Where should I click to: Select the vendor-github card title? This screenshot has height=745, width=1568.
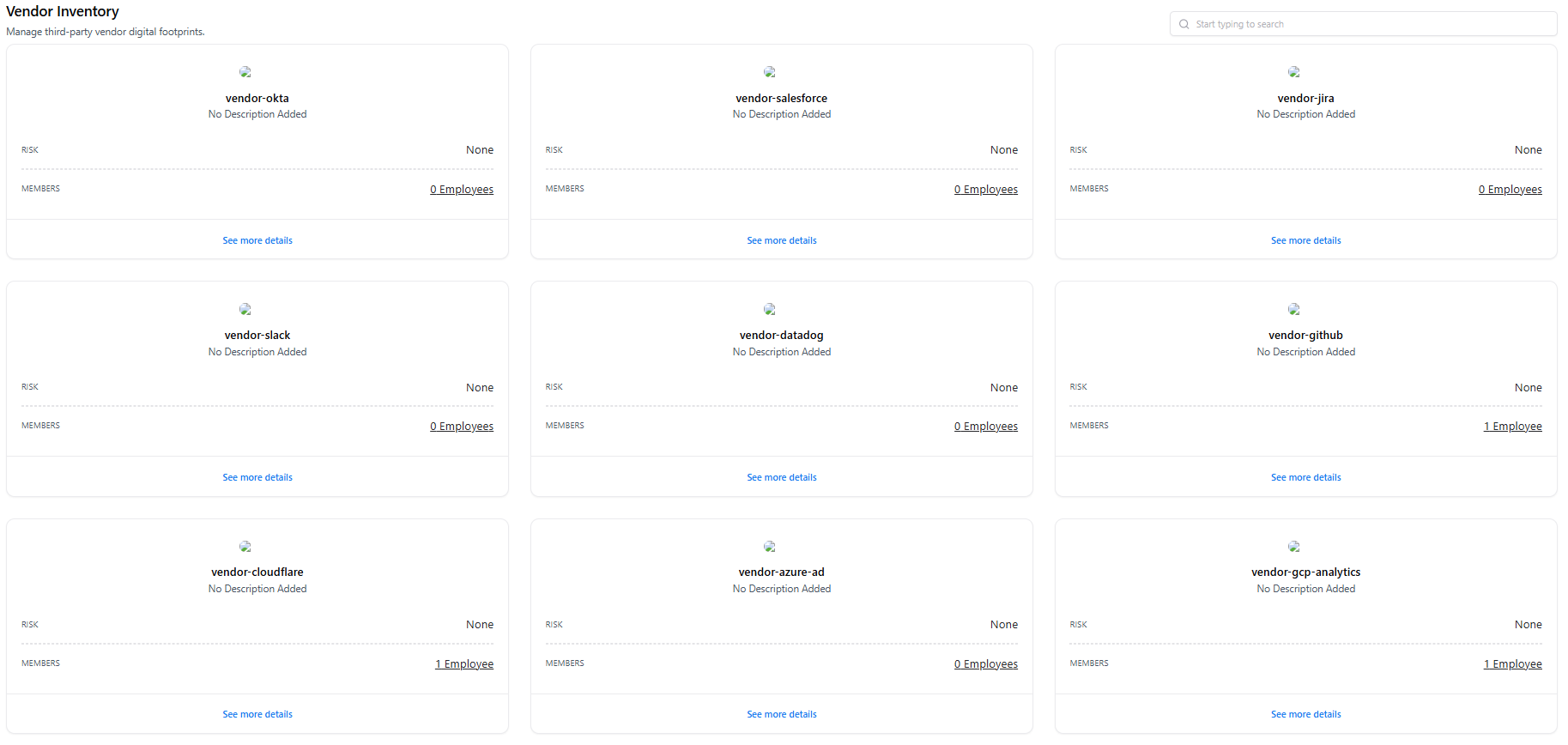[x=1306, y=336]
